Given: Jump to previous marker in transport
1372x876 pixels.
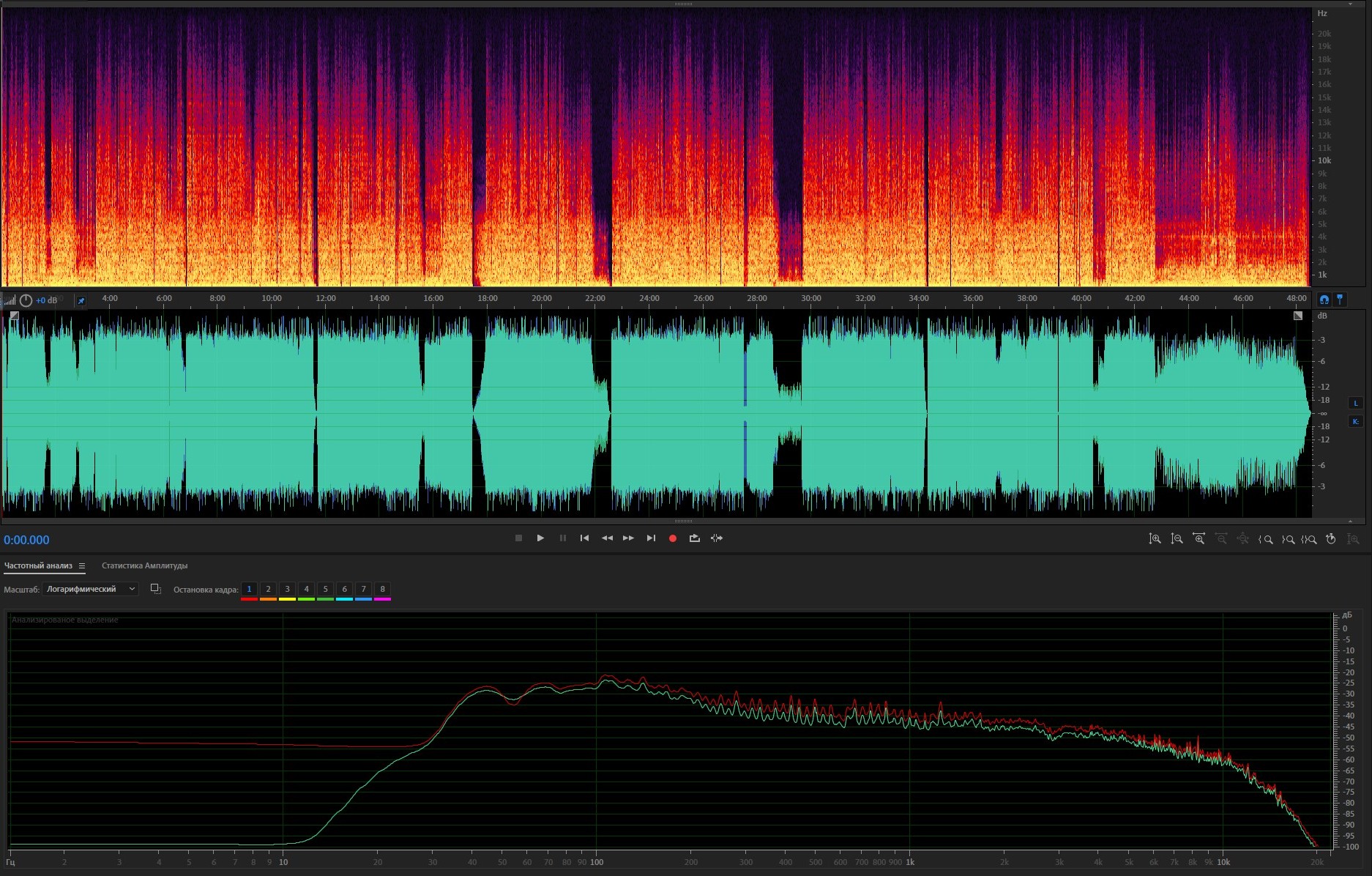Looking at the screenshot, I should coord(584,538).
